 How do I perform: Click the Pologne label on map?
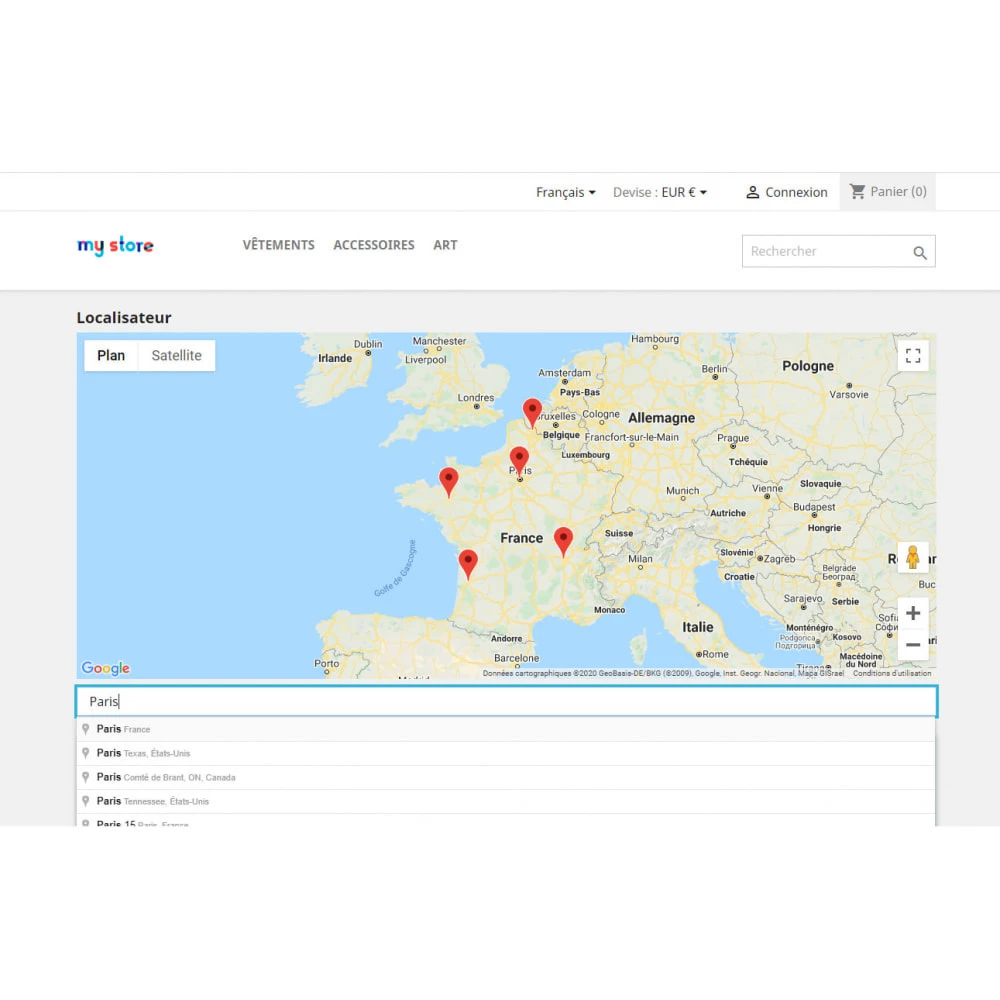pos(808,366)
